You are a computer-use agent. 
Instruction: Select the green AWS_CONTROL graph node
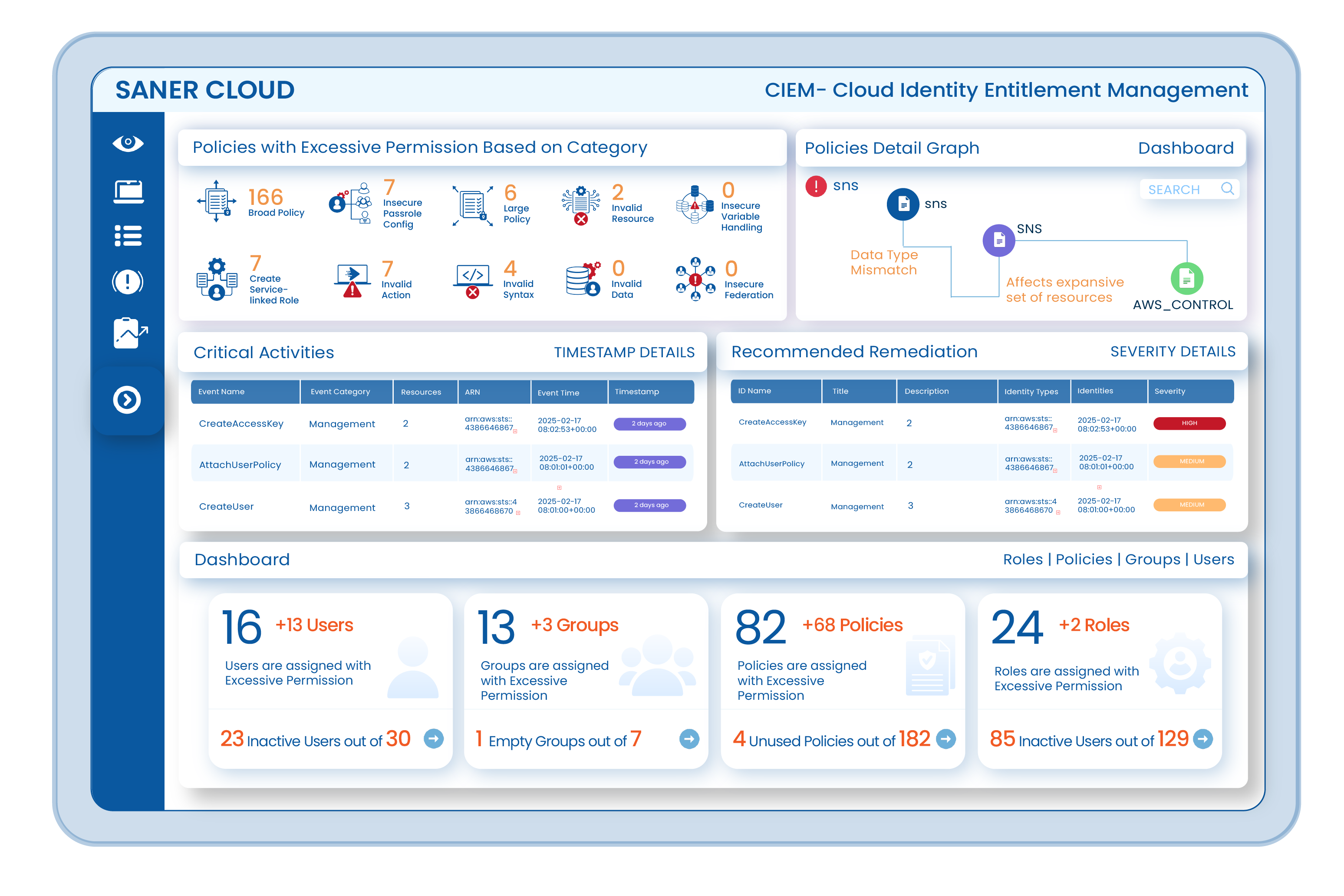[x=1187, y=279]
